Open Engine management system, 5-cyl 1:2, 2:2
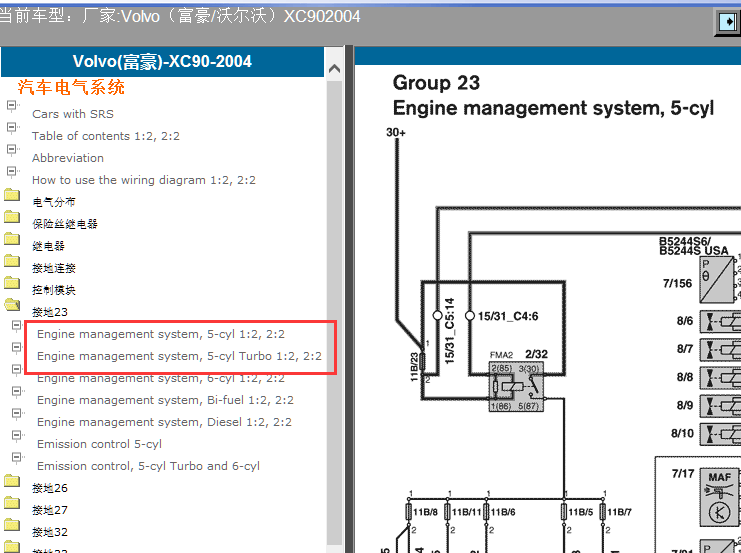Viewport: 741px width, 553px height. [161, 334]
